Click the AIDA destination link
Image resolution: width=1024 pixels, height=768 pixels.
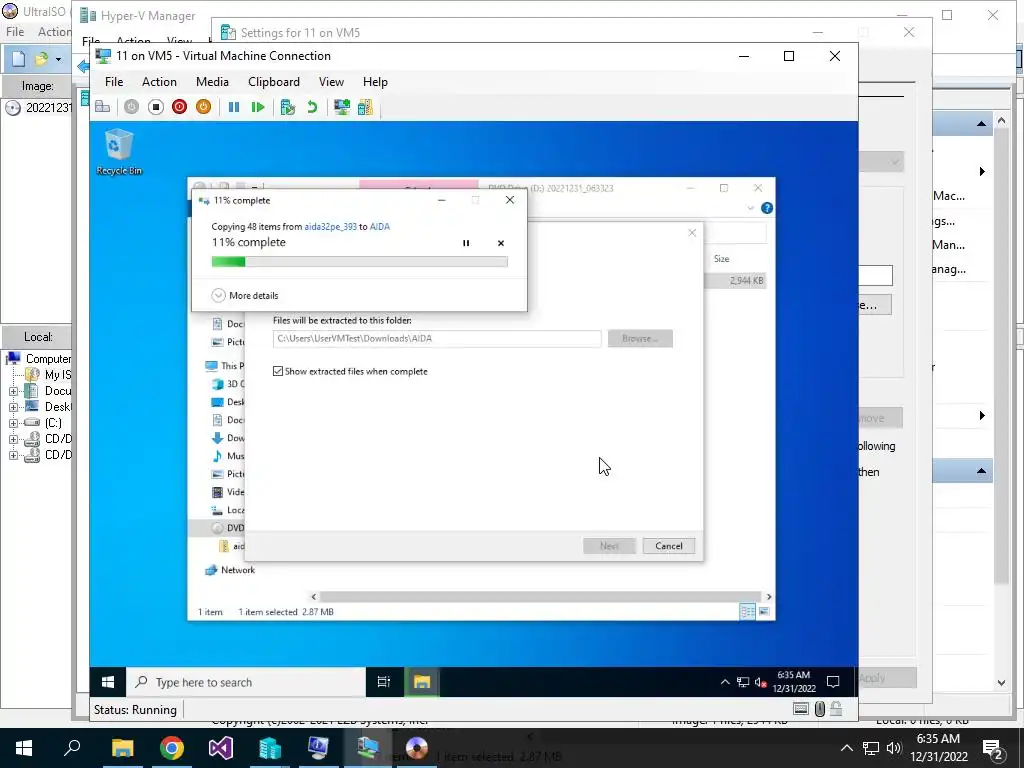click(x=379, y=227)
